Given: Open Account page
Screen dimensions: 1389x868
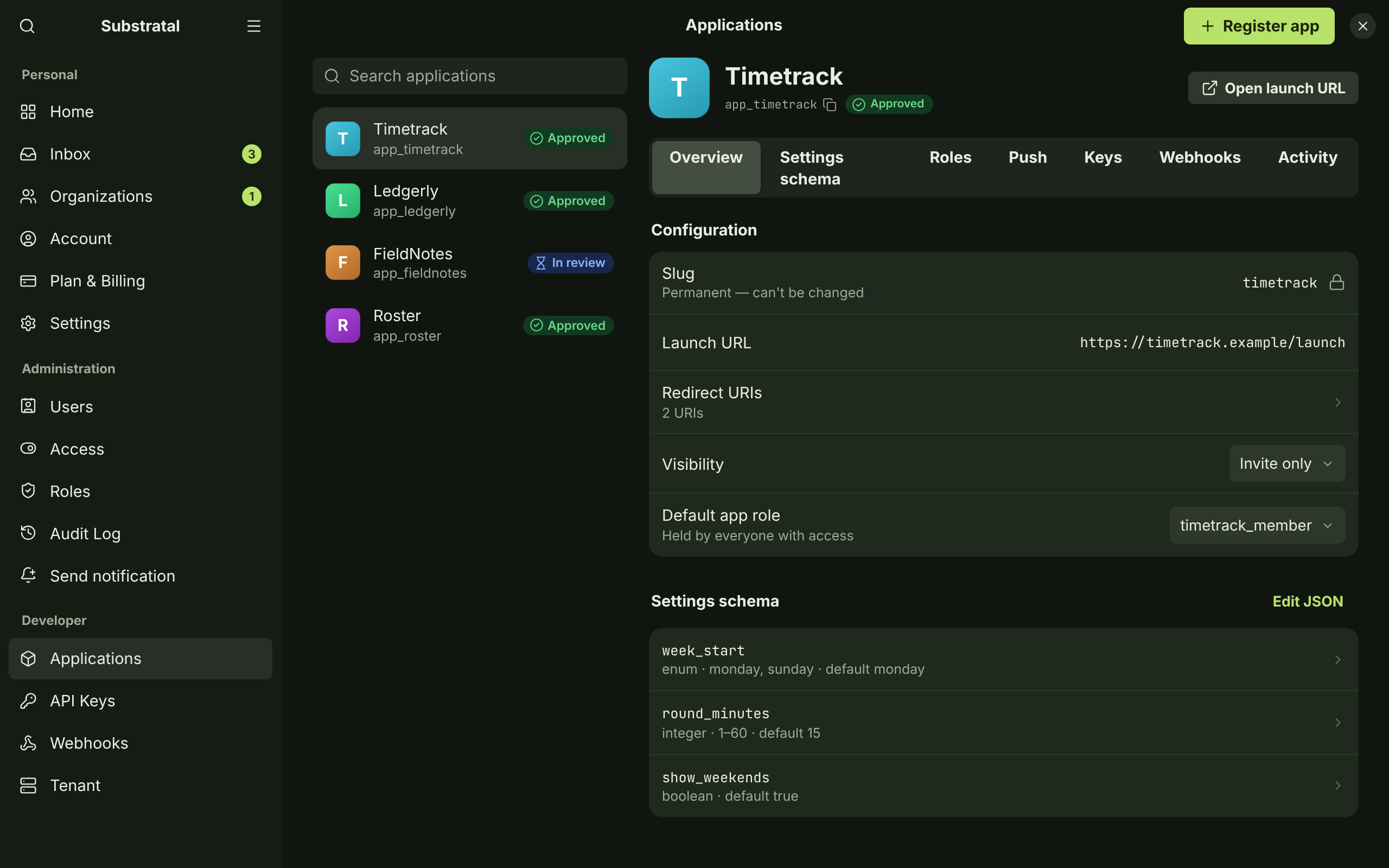Looking at the screenshot, I should point(141,238).
